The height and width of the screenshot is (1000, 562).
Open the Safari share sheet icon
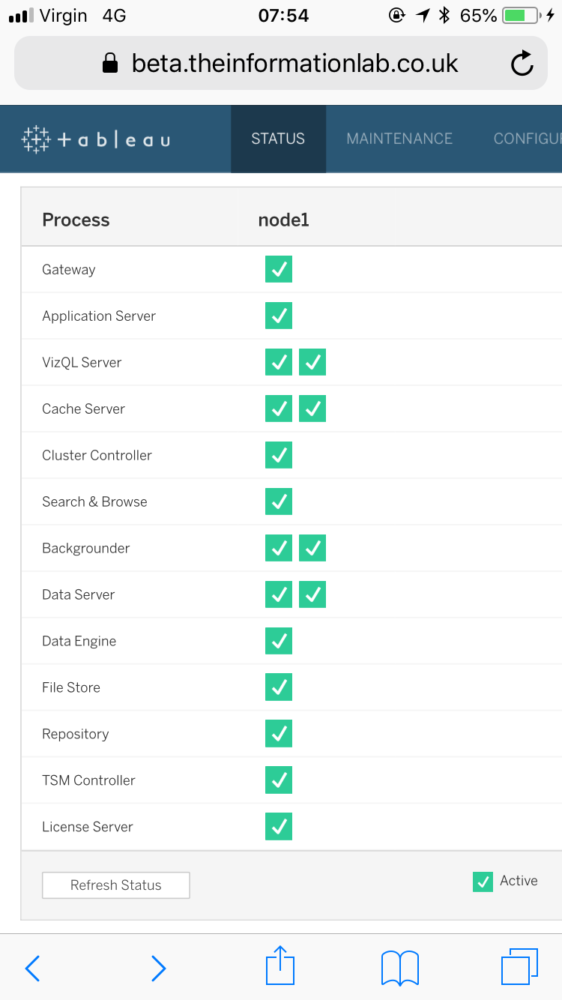pyautogui.click(x=280, y=964)
